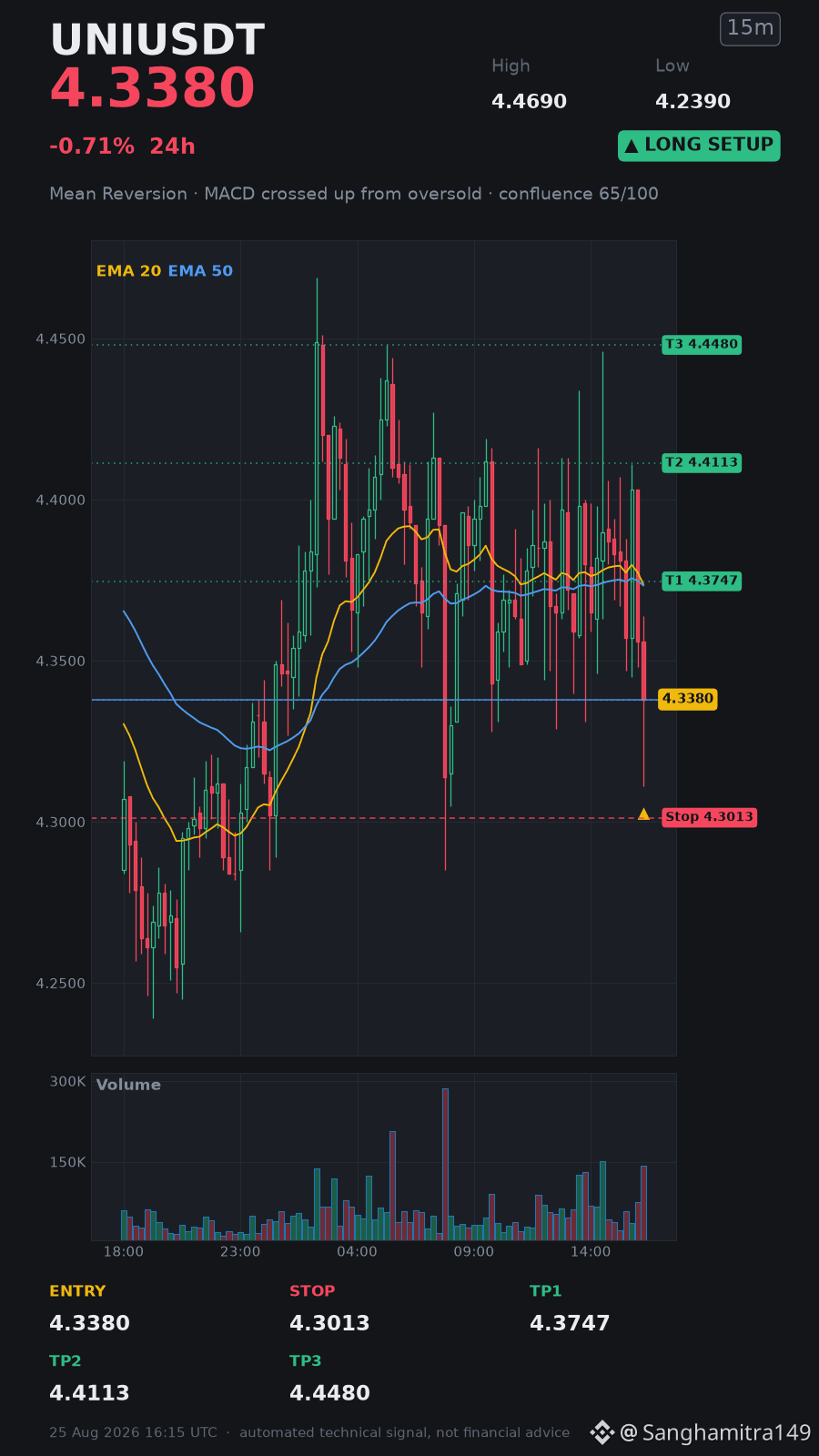
Task: Click the LONG SETUP badge
Action: (x=699, y=146)
